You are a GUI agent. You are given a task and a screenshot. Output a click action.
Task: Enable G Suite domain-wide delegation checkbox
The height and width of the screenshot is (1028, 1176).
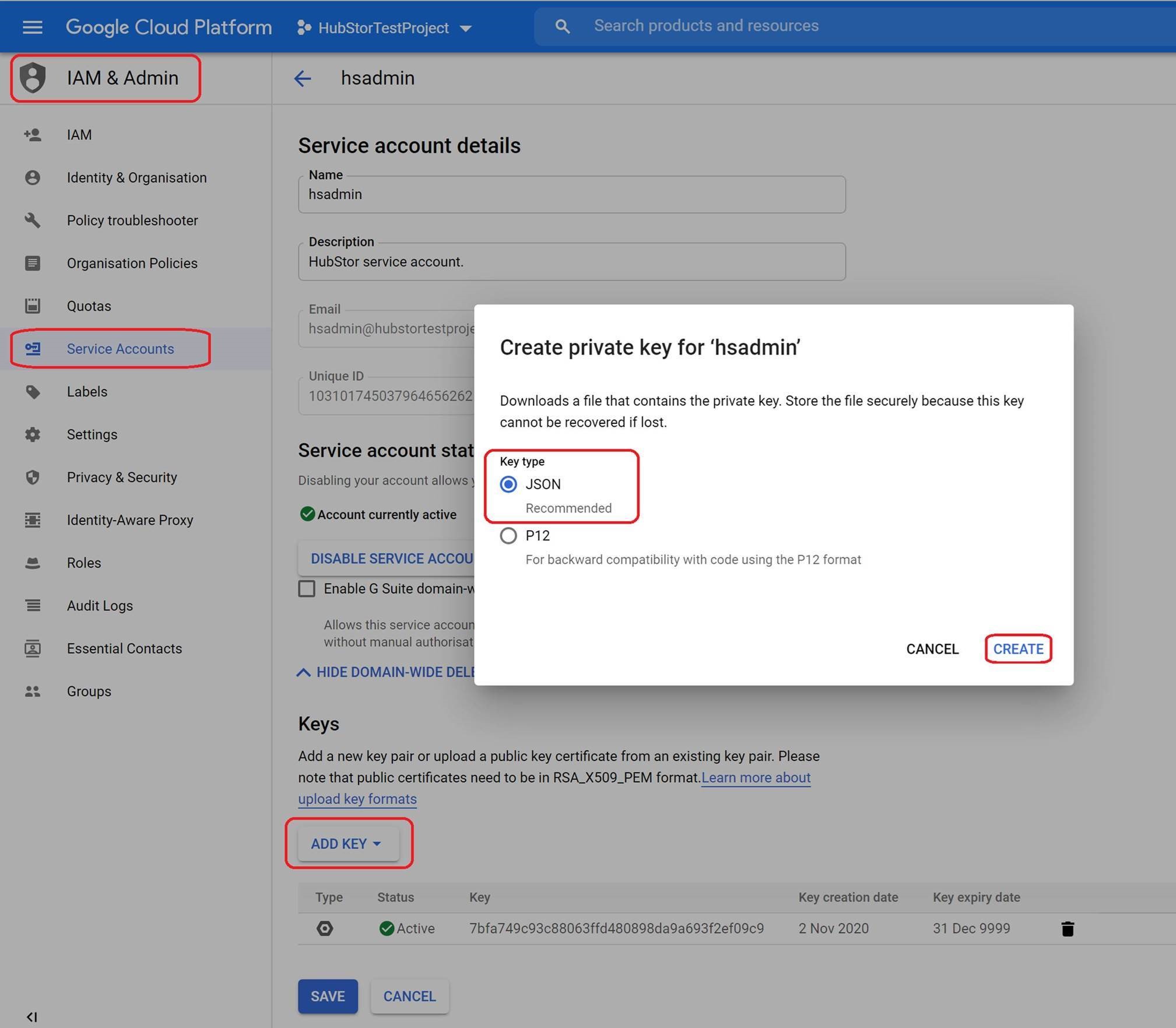(307, 588)
